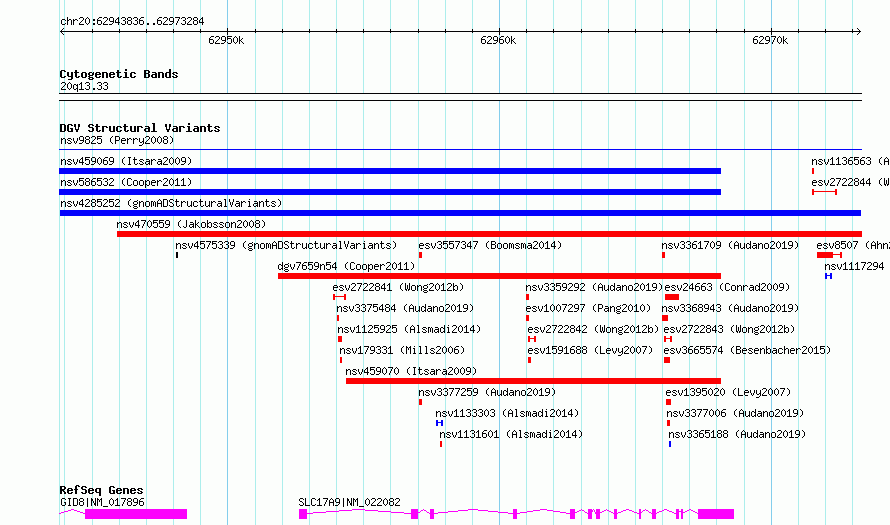Screen dimensions: 890x525
Task: Click the nsv459069 (Itsara2009) blue variant bar
Action: [390, 171]
